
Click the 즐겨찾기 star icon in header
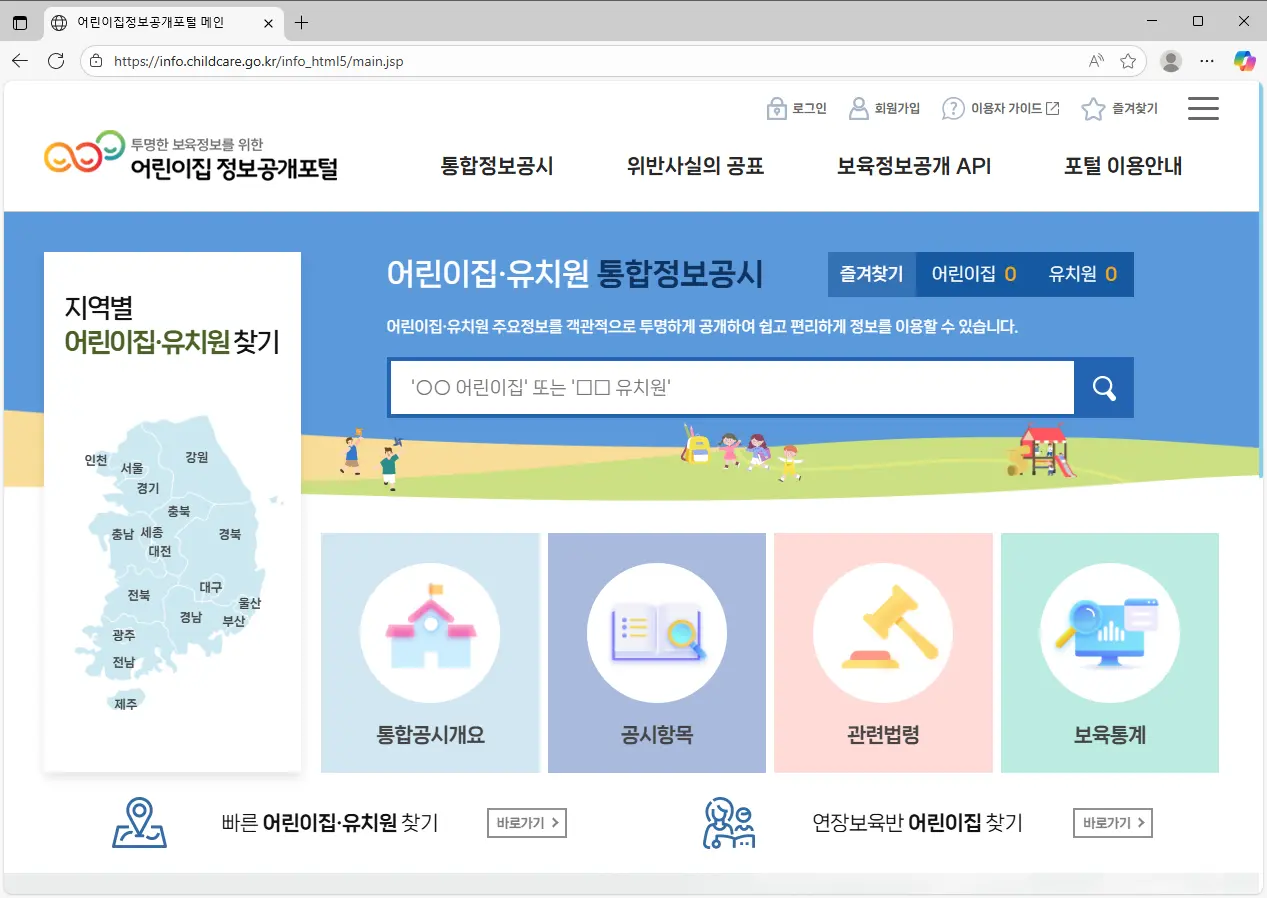(x=1093, y=109)
